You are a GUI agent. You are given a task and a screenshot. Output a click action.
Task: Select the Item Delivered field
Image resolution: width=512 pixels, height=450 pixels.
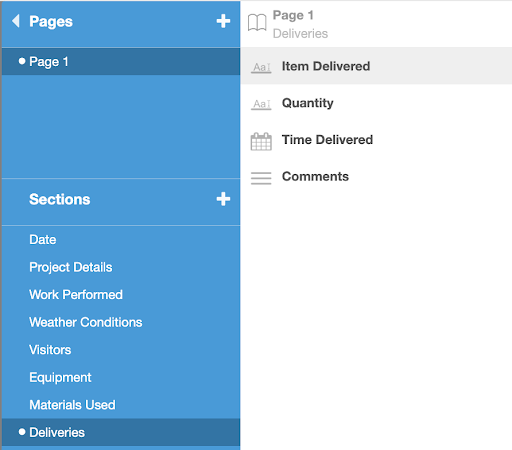click(376, 66)
